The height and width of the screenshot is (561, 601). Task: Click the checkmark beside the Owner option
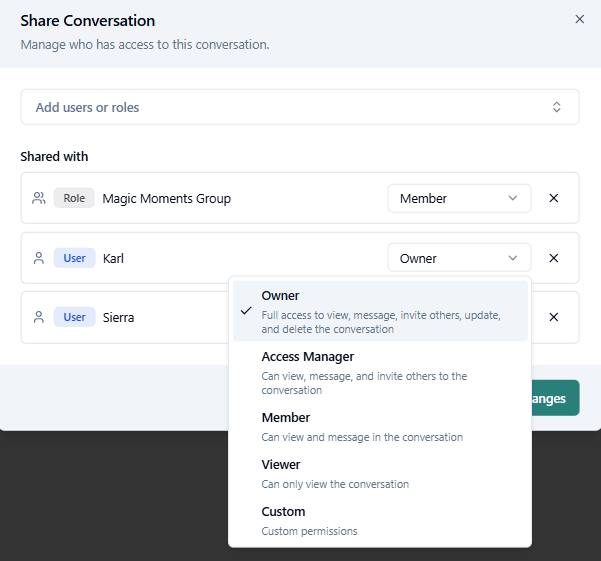tap(246, 311)
